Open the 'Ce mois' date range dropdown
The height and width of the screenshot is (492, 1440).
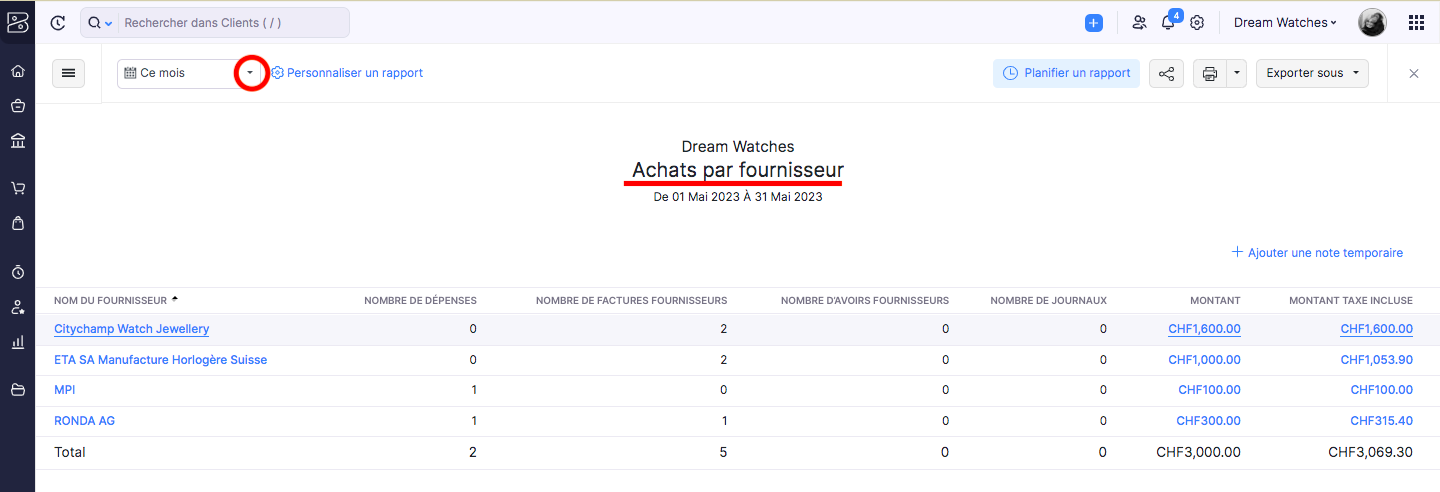190,73
